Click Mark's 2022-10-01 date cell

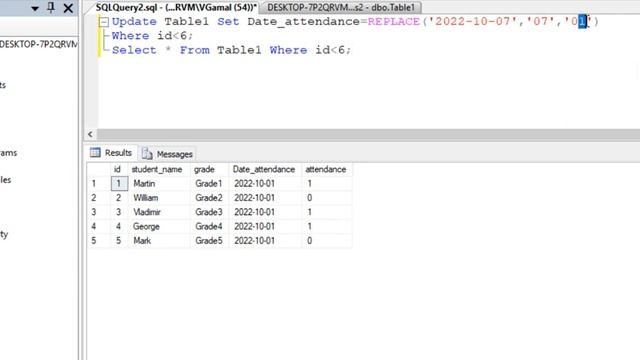(x=265, y=240)
